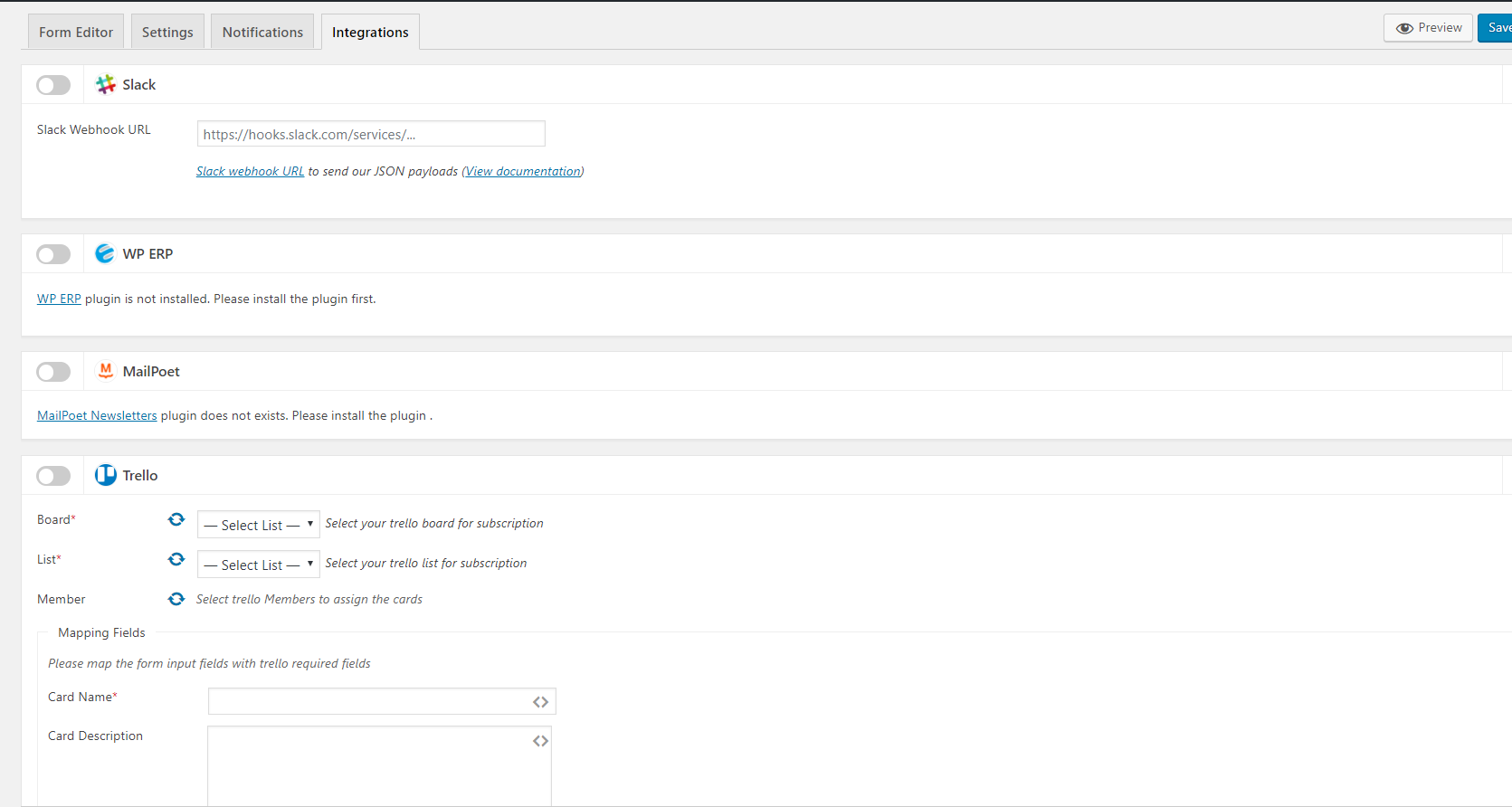The width and height of the screenshot is (1512, 807).
Task: Open the List select list dropdown
Action: click(259, 565)
